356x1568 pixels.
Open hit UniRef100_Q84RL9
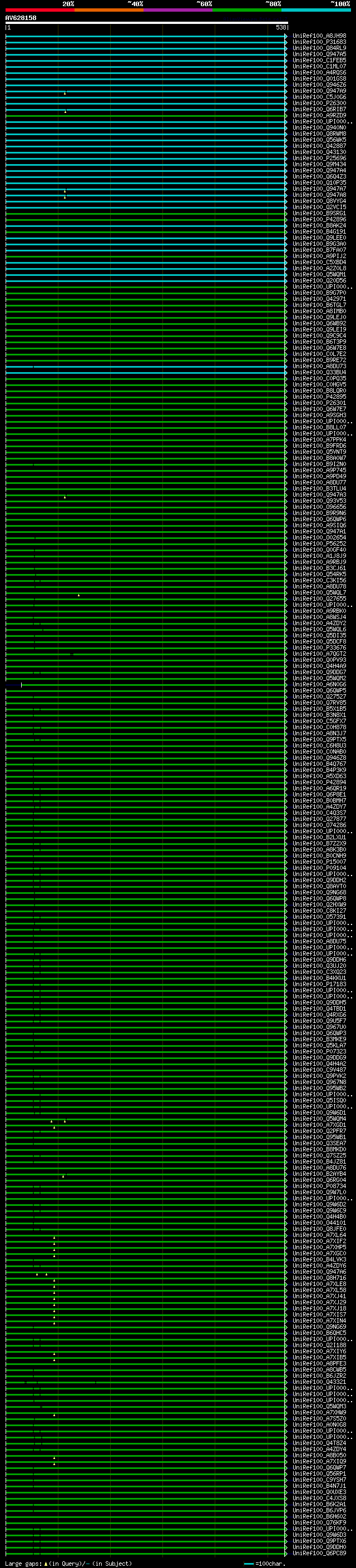(x=319, y=48)
